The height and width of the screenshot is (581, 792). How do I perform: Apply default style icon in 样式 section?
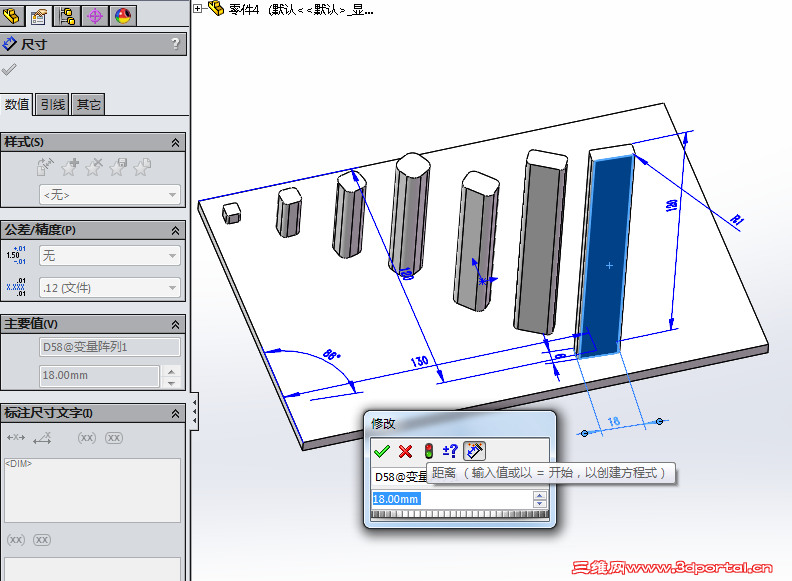coord(45,167)
